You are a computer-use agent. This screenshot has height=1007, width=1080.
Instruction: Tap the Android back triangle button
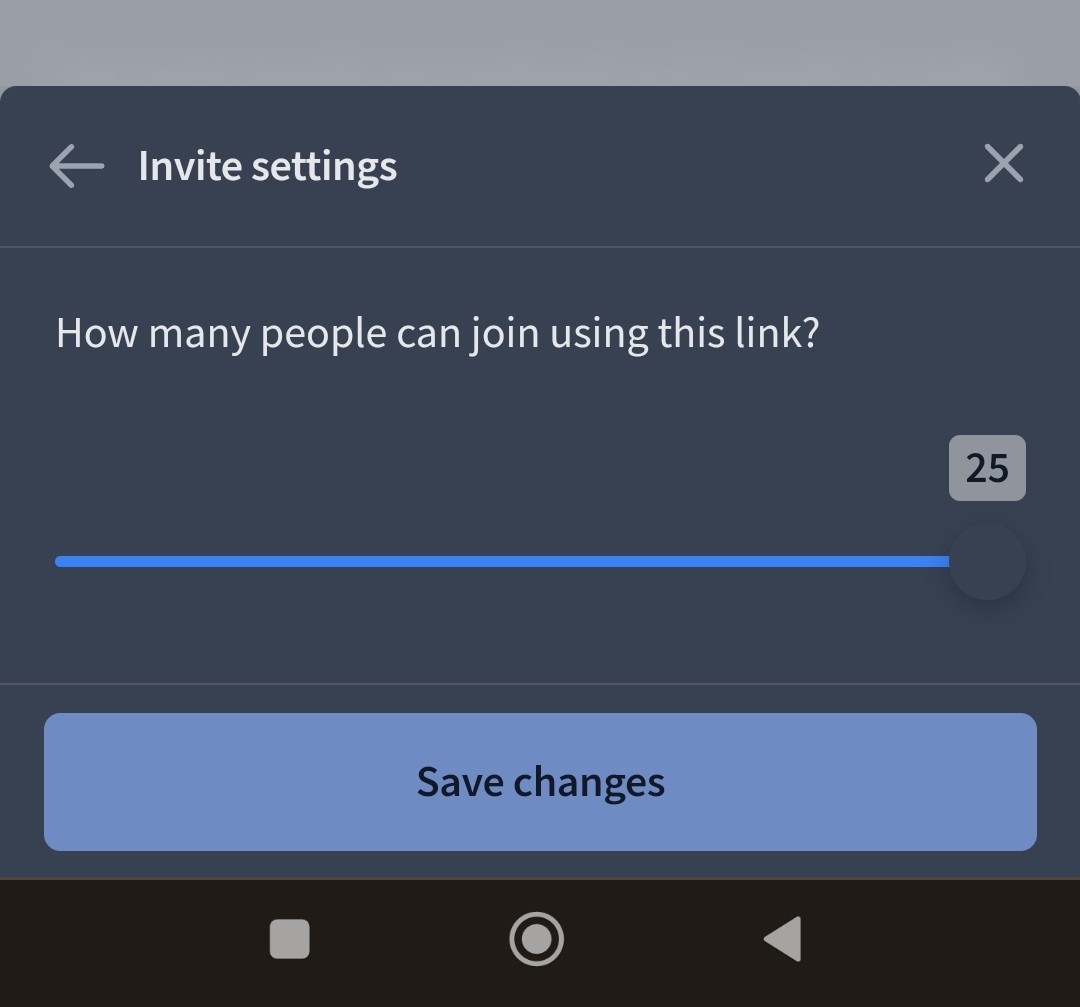784,939
